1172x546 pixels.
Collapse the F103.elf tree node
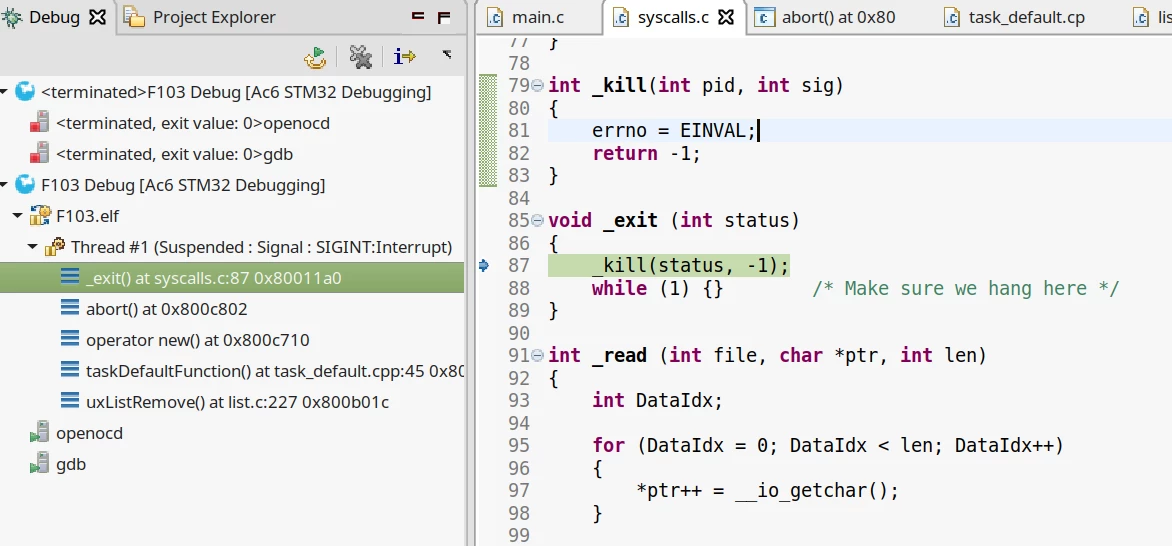[17, 216]
